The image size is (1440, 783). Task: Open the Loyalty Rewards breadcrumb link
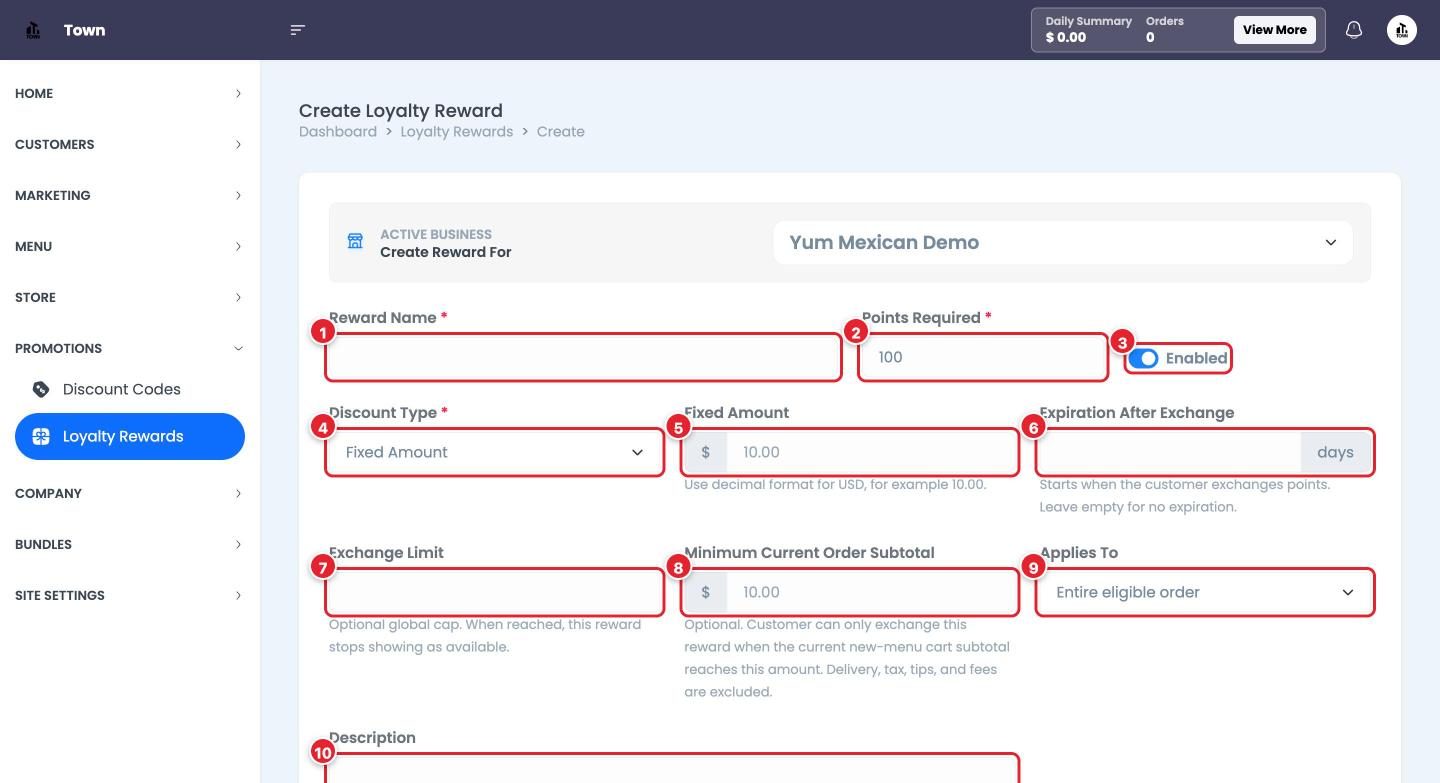click(457, 132)
